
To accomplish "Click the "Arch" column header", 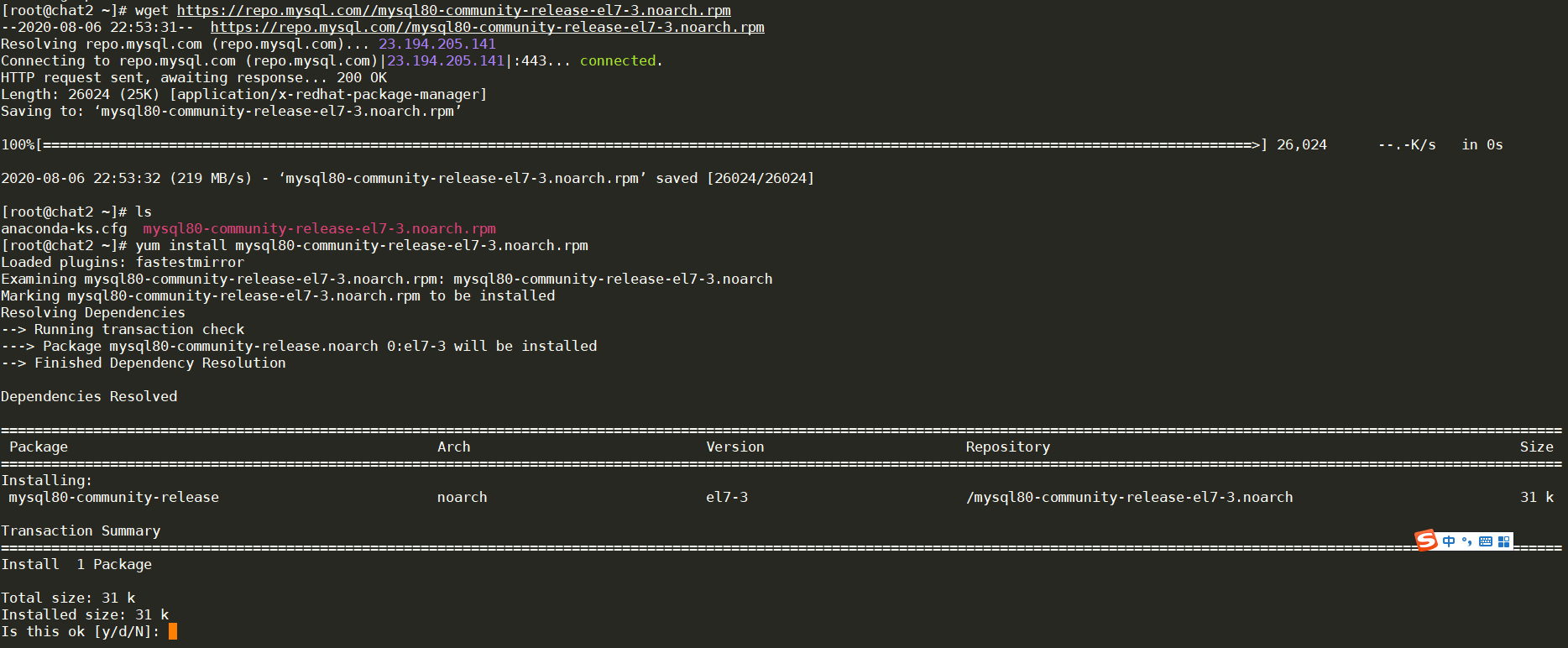I will (x=454, y=447).
